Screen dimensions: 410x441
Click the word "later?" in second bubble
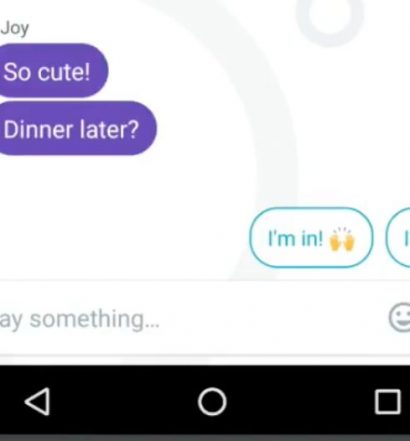pyautogui.click(x=109, y=129)
